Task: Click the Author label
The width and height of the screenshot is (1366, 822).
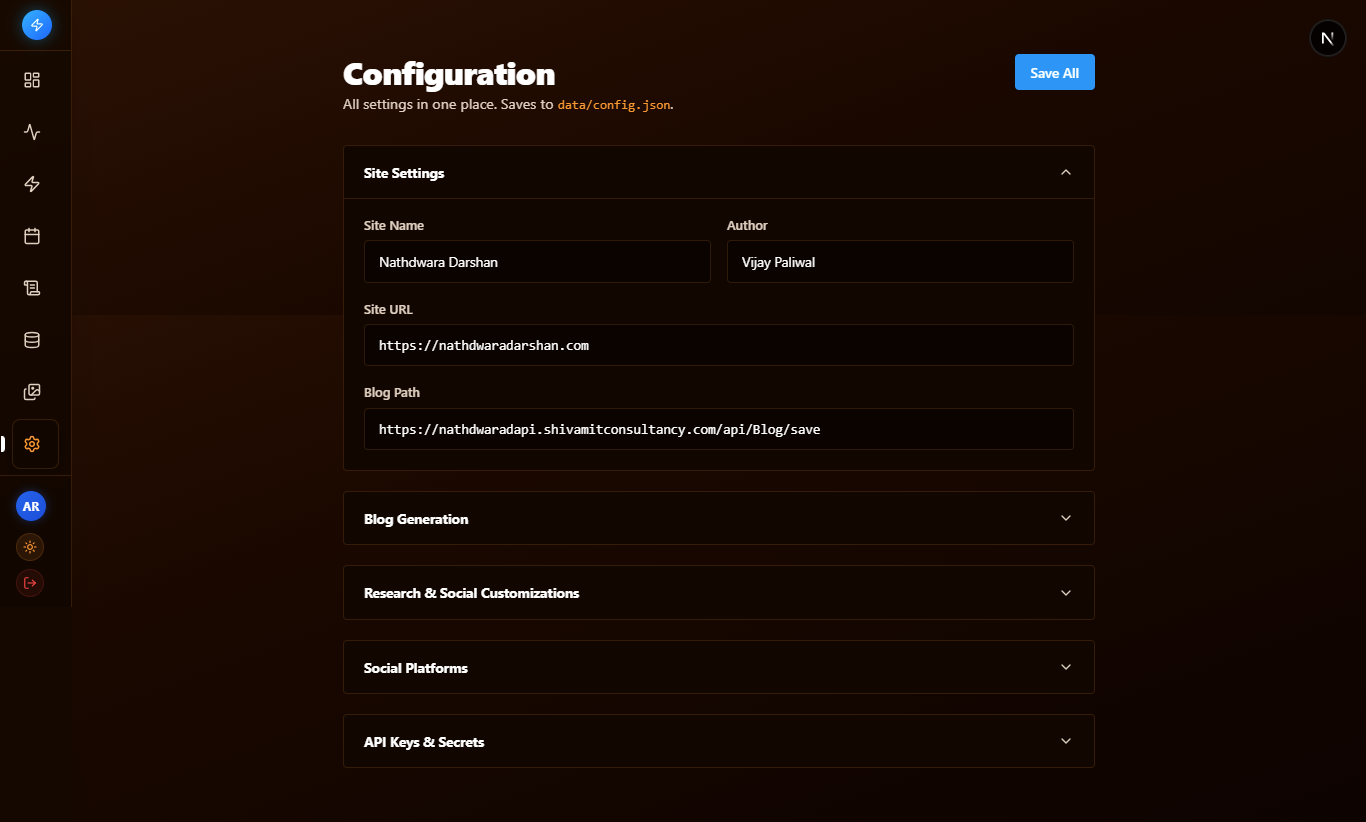Action: click(x=747, y=226)
